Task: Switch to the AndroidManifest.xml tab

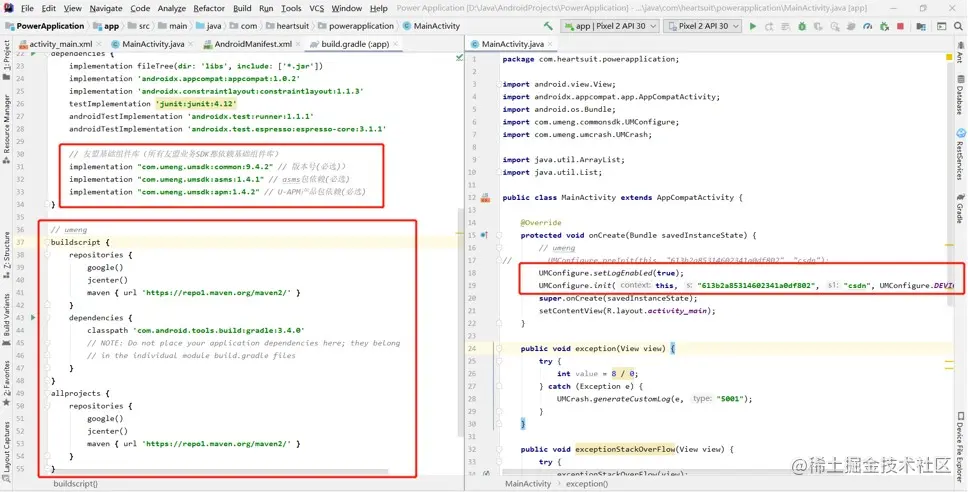Action: pos(253,44)
